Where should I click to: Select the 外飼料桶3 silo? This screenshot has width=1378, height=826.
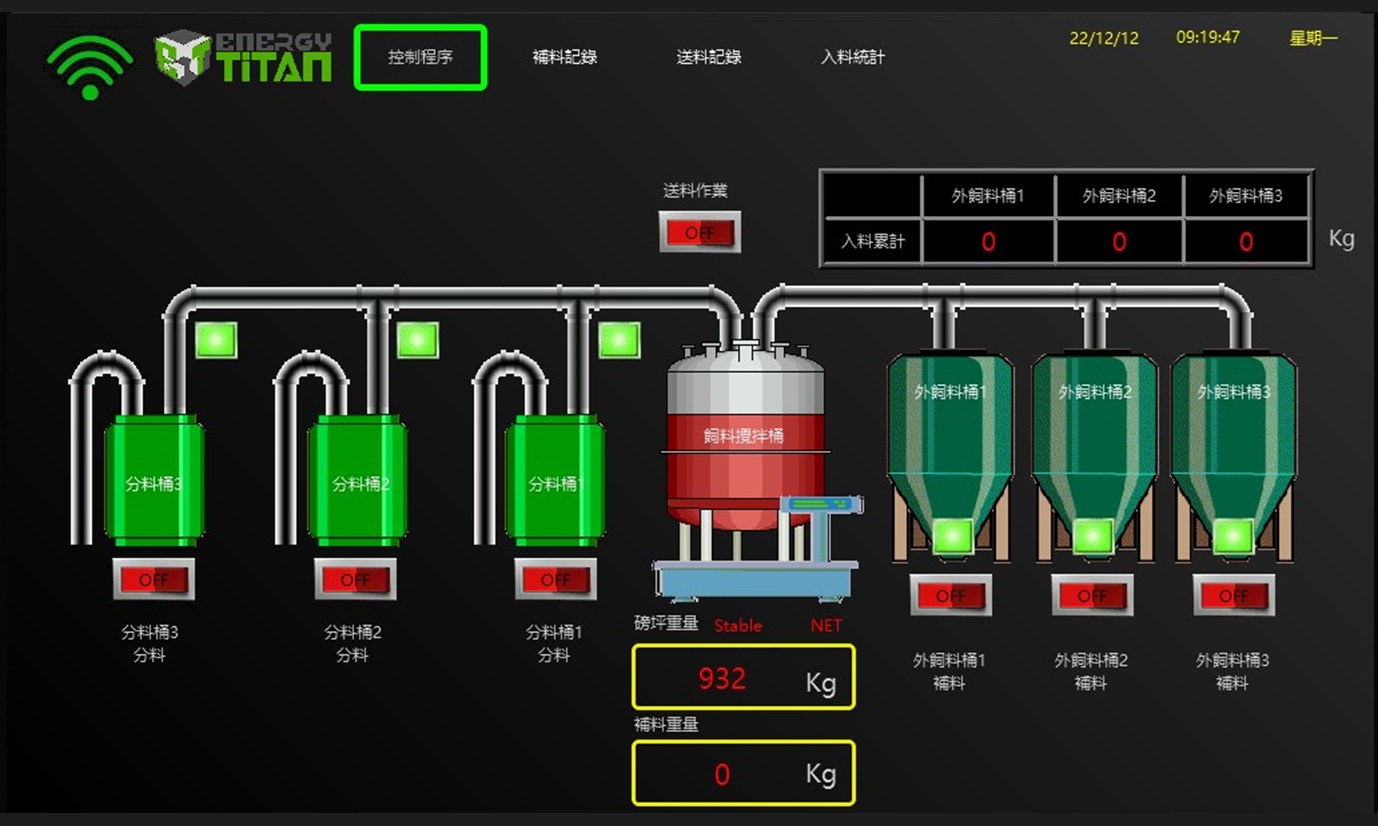pyautogui.click(x=1233, y=440)
